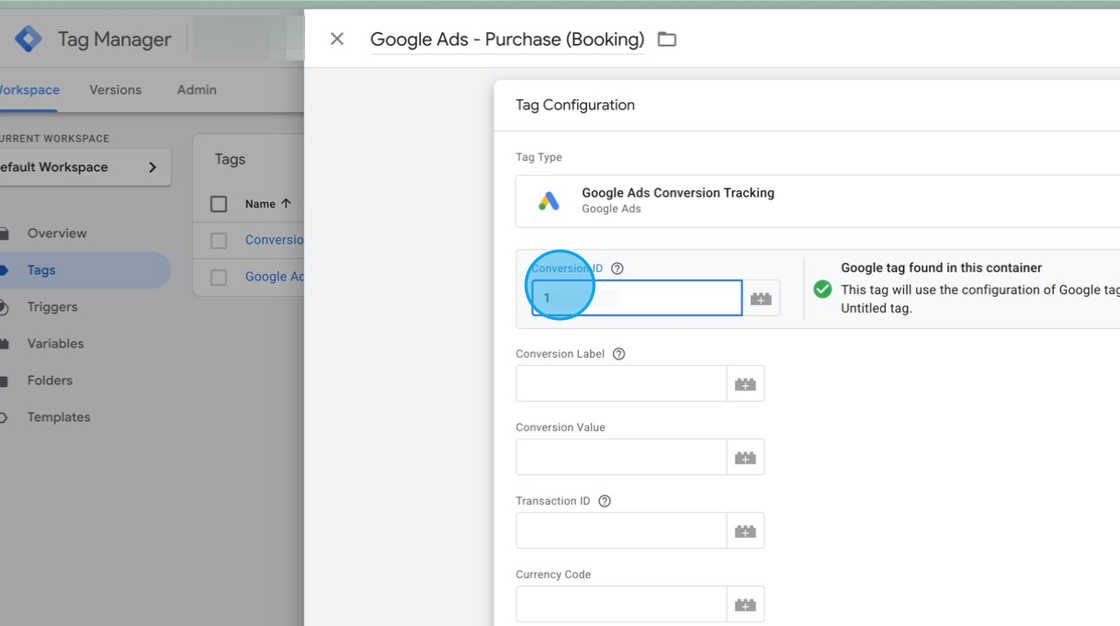Show help for Conversion ID
Image resolution: width=1120 pixels, height=626 pixels.
coord(617,268)
